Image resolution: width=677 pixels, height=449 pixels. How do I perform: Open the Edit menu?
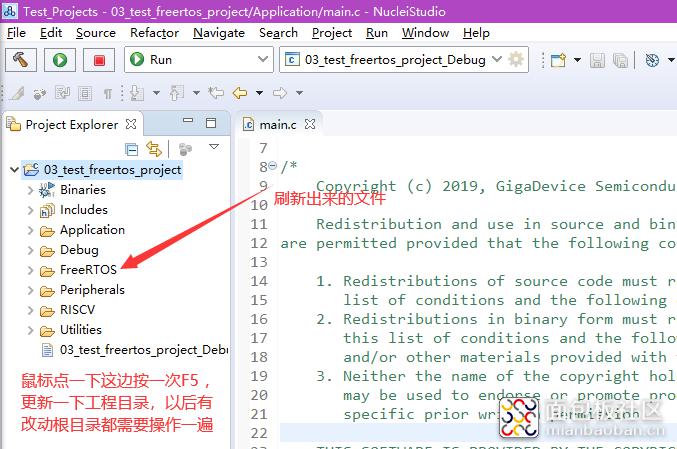click(51, 33)
